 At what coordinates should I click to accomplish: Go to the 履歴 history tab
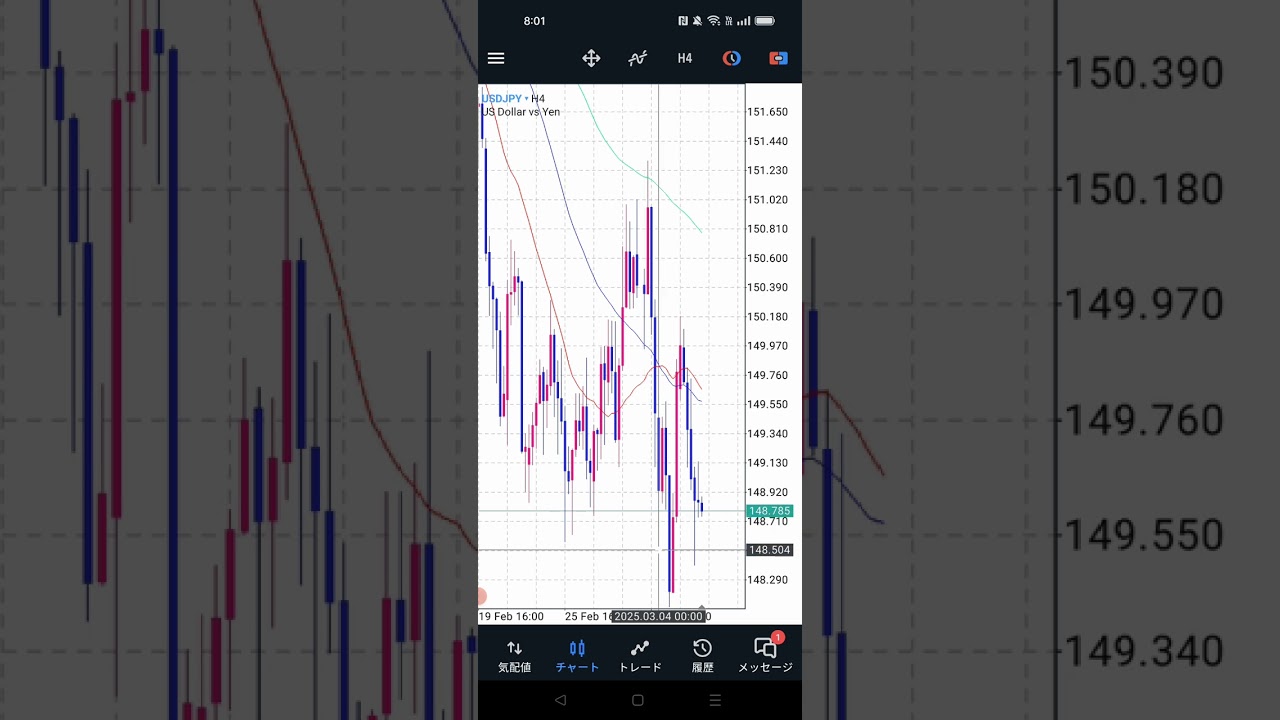pyautogui.click(x=703, y=656)
